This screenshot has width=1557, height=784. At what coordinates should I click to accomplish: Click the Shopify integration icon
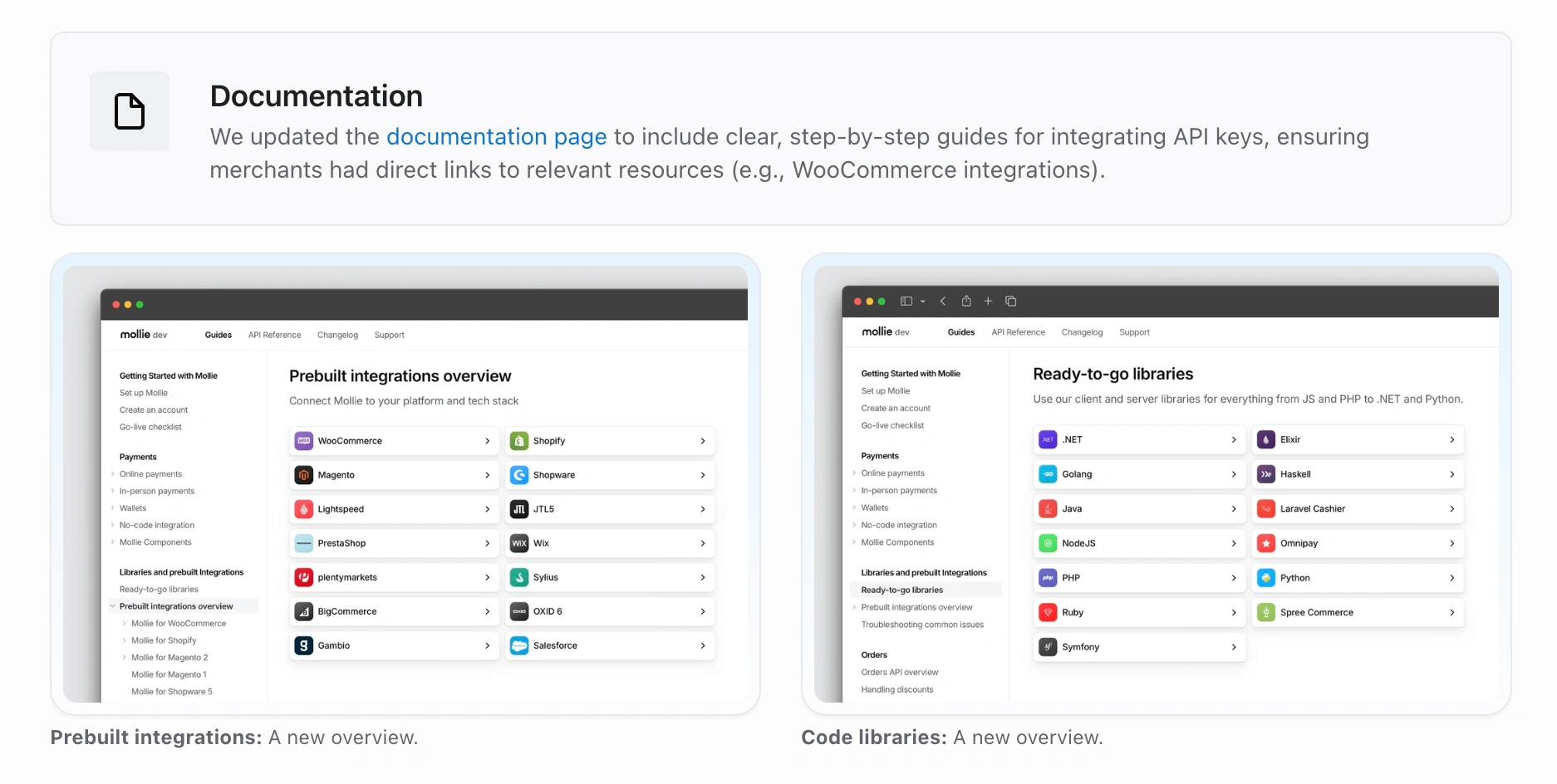pyautogui.click(x=519, y=441)
